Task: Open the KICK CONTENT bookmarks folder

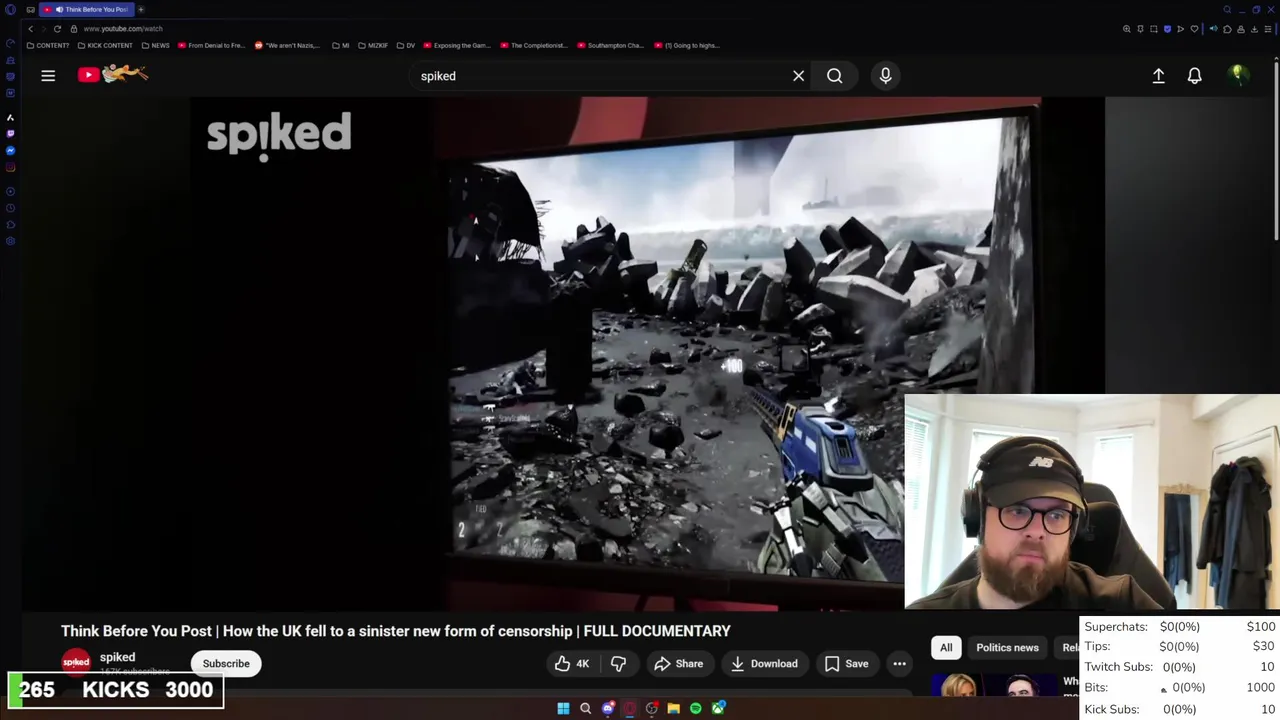Action: (x=104, y=45)
